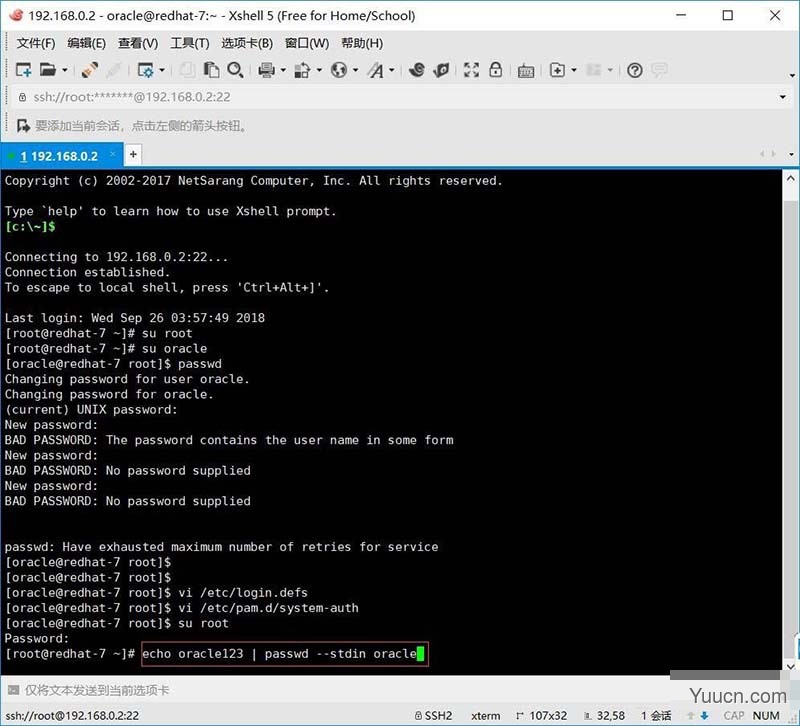Click the blue download arrow status icon
800x726 pixels.
705,716
